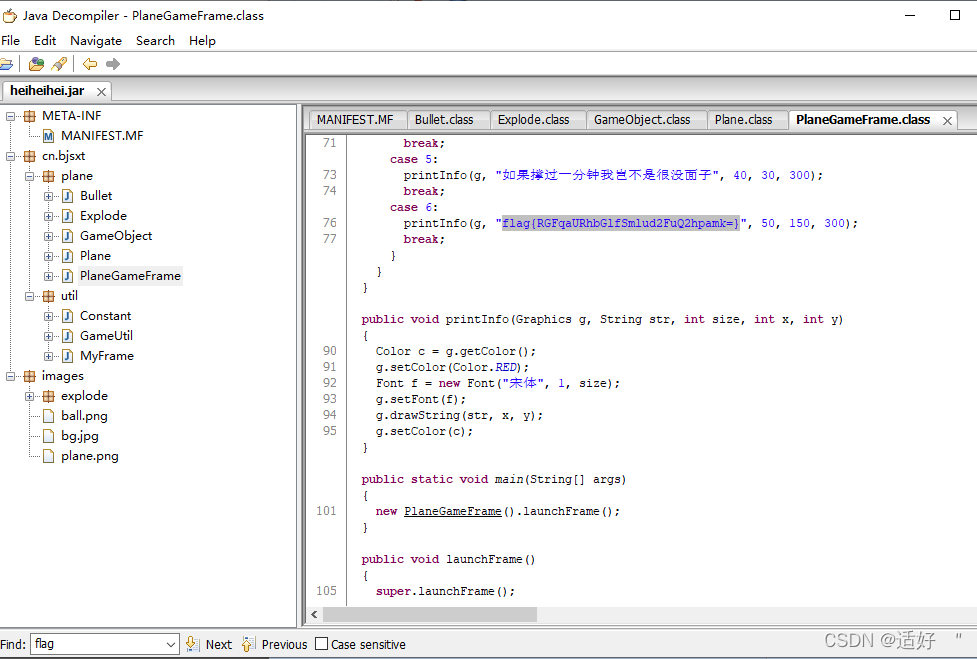The height and width of the screenshot is (659, 977).
Task: Select the MyFrame tree item
Action: pyautogui.click(x=107, y=356)
